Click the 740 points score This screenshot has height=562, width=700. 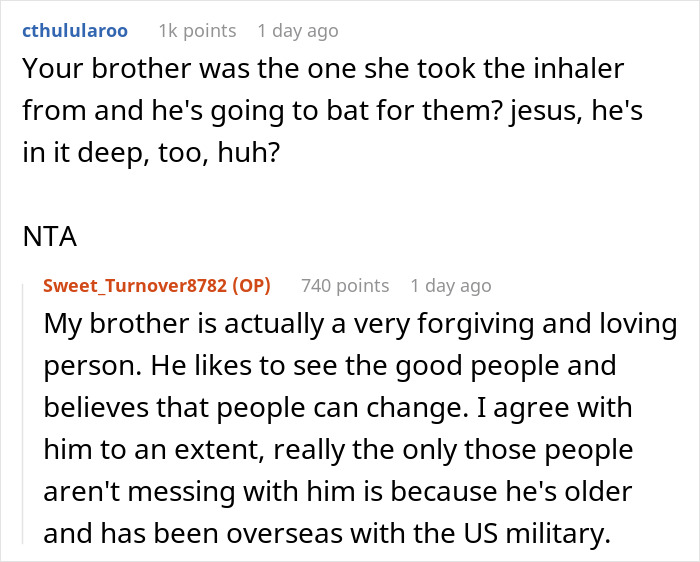click(345, 286)
